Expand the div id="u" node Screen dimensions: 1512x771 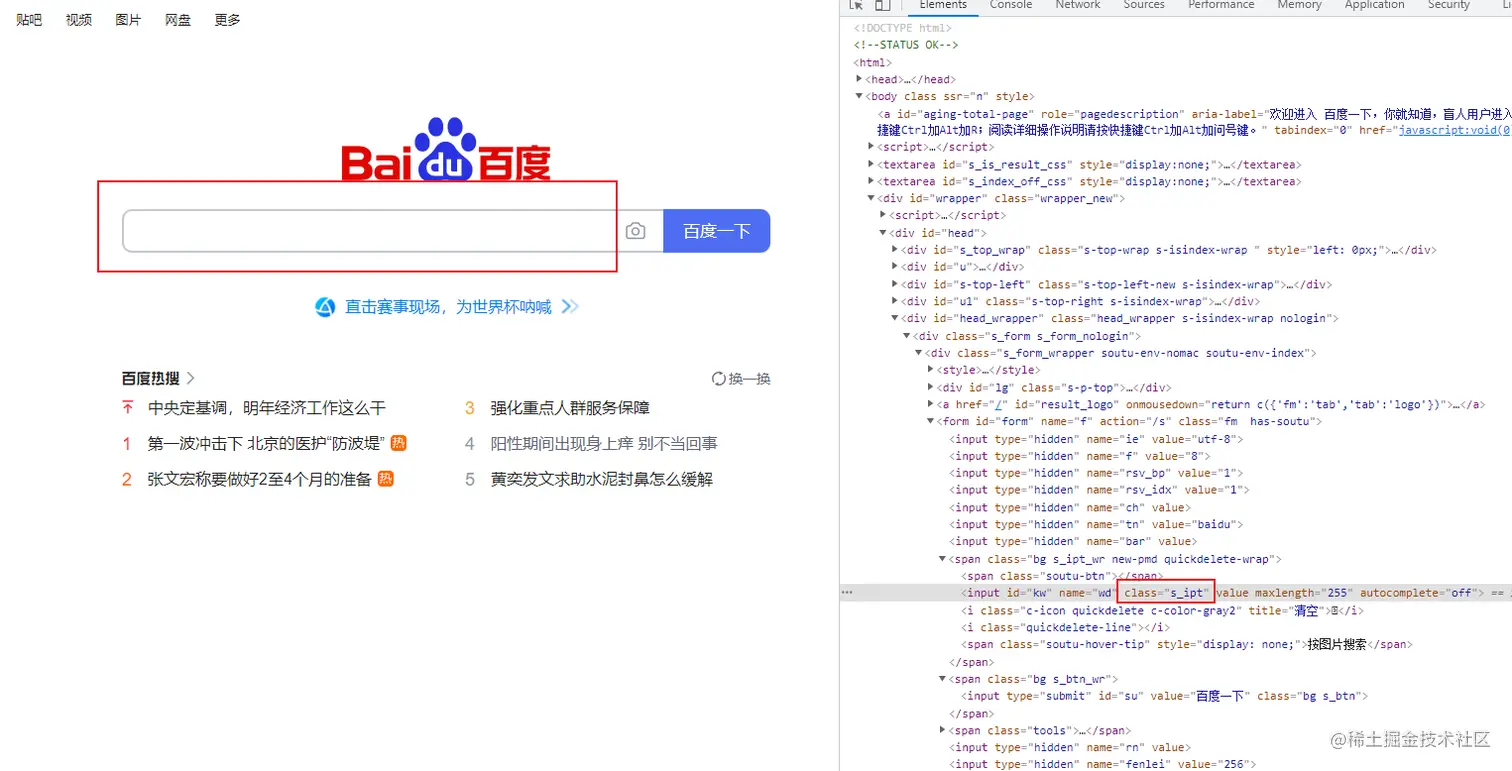click(x=895, y=266)
